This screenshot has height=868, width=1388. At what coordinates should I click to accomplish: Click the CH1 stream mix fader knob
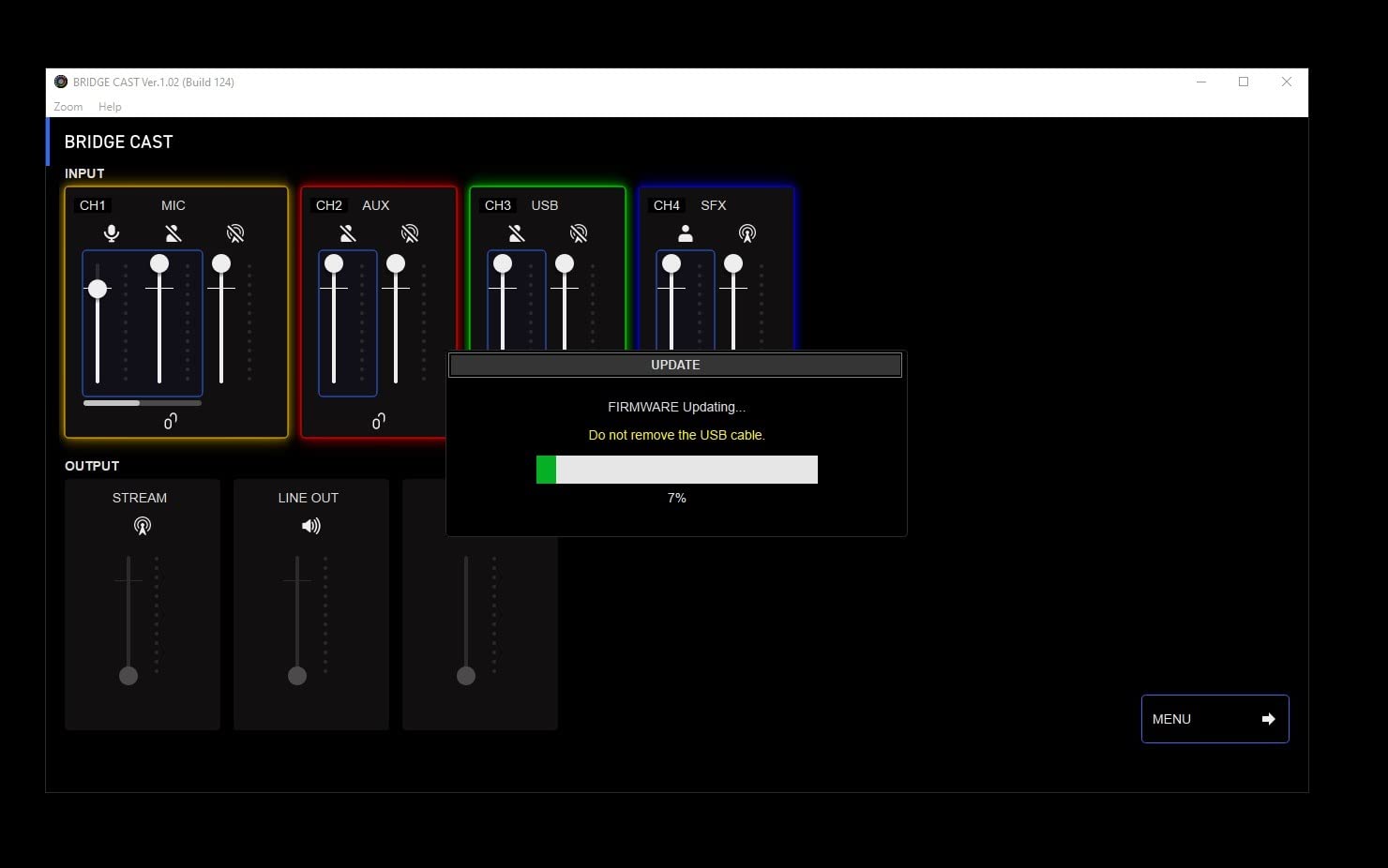[221, 263]
